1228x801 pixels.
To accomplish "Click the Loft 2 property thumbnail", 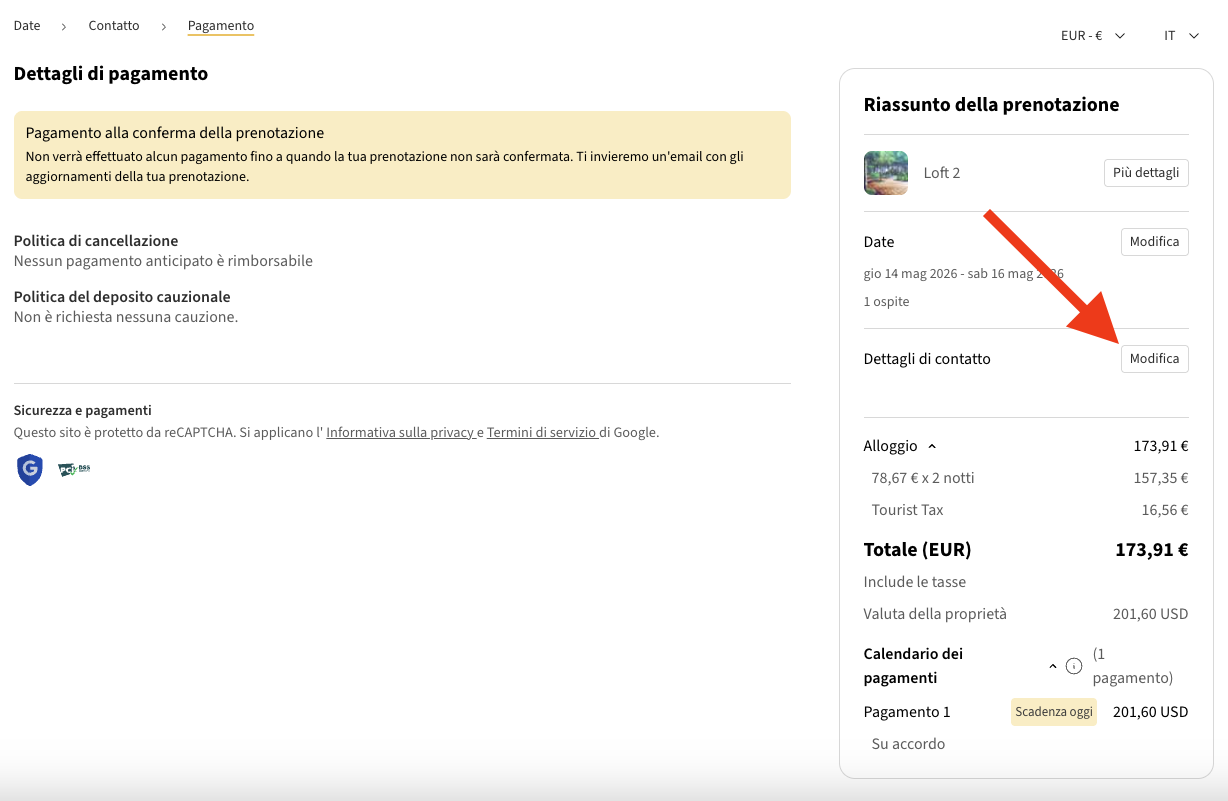I will (885, 173).
